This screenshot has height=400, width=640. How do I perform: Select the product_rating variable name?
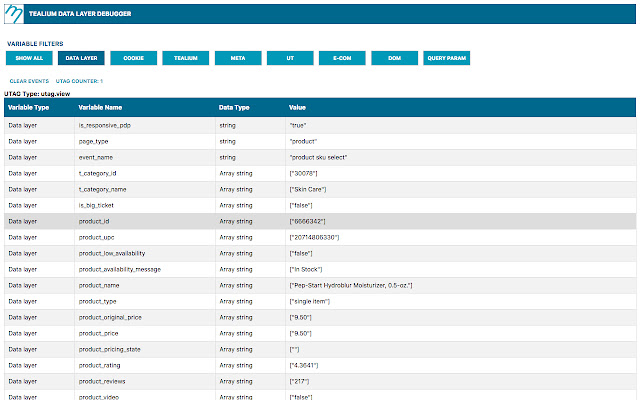pos(99,365)
